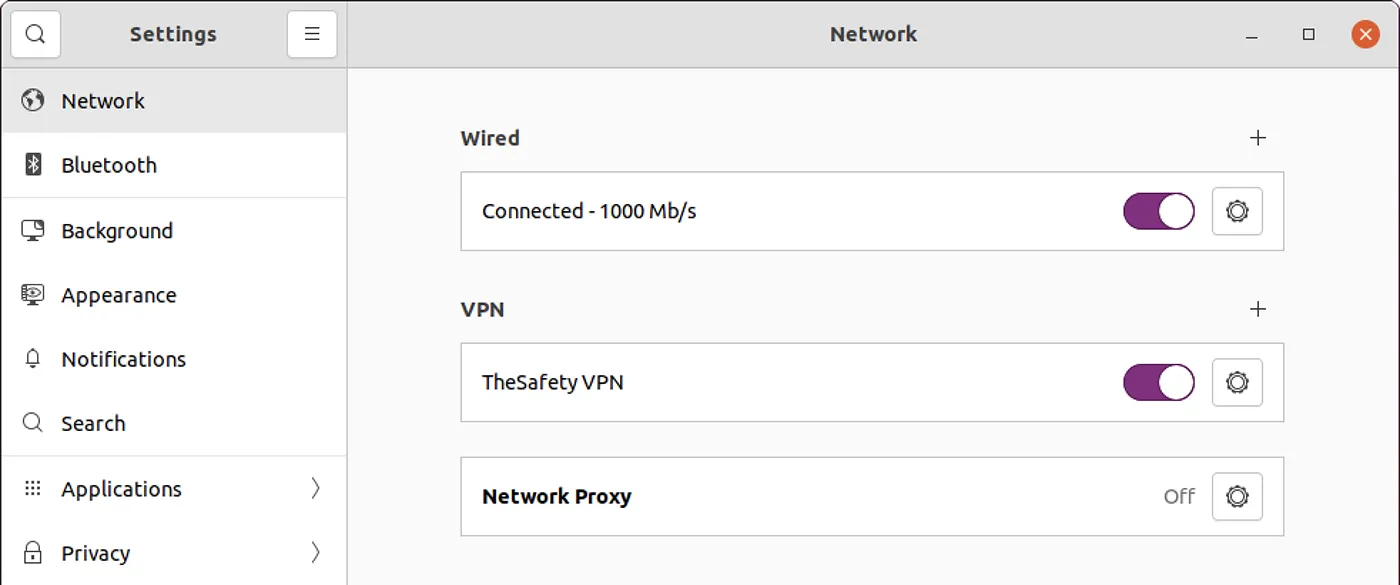The width and height of the screenshot is (1400, 585).
Task: Select the Appearance icon in sidebar
Action: point(32,295)
